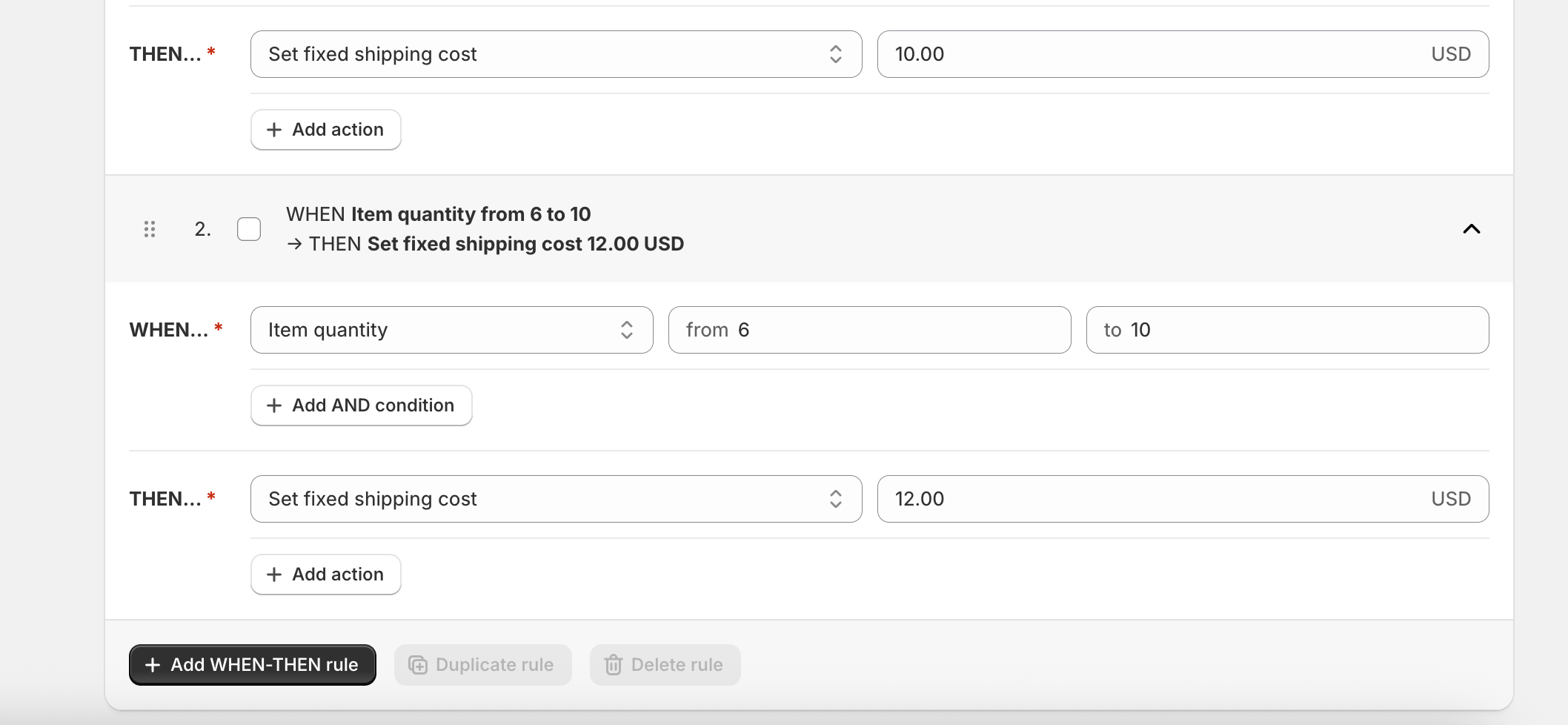Edit the 'from 6' quantity field
Screen dimensions: 1568x725
coord(870,330)
